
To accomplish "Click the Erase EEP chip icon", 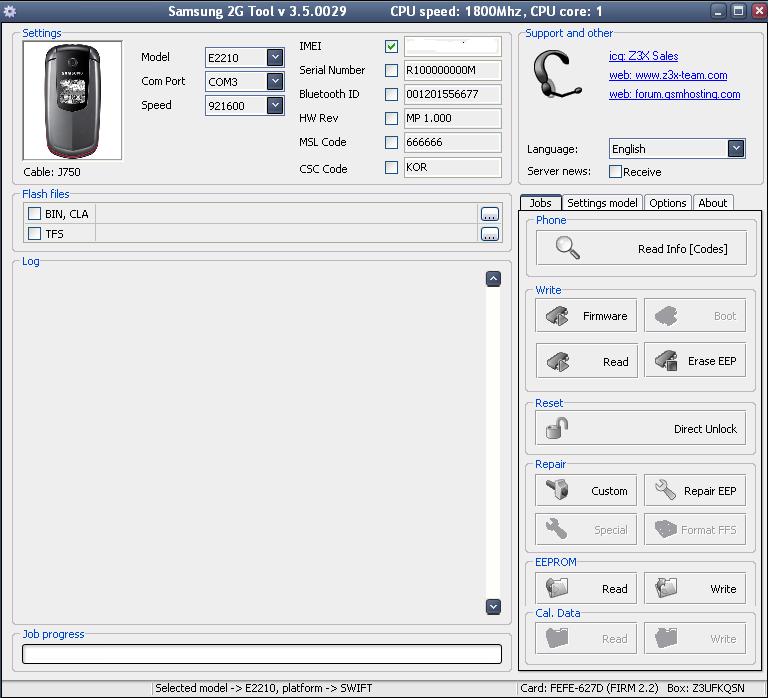I will coord(666,361).
